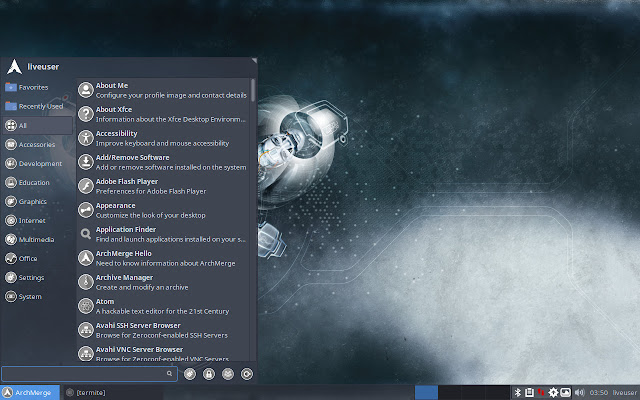This screenshot has width=640, height=400.
Task: Open All Settings from menu footer
Action: coord(190,373)
